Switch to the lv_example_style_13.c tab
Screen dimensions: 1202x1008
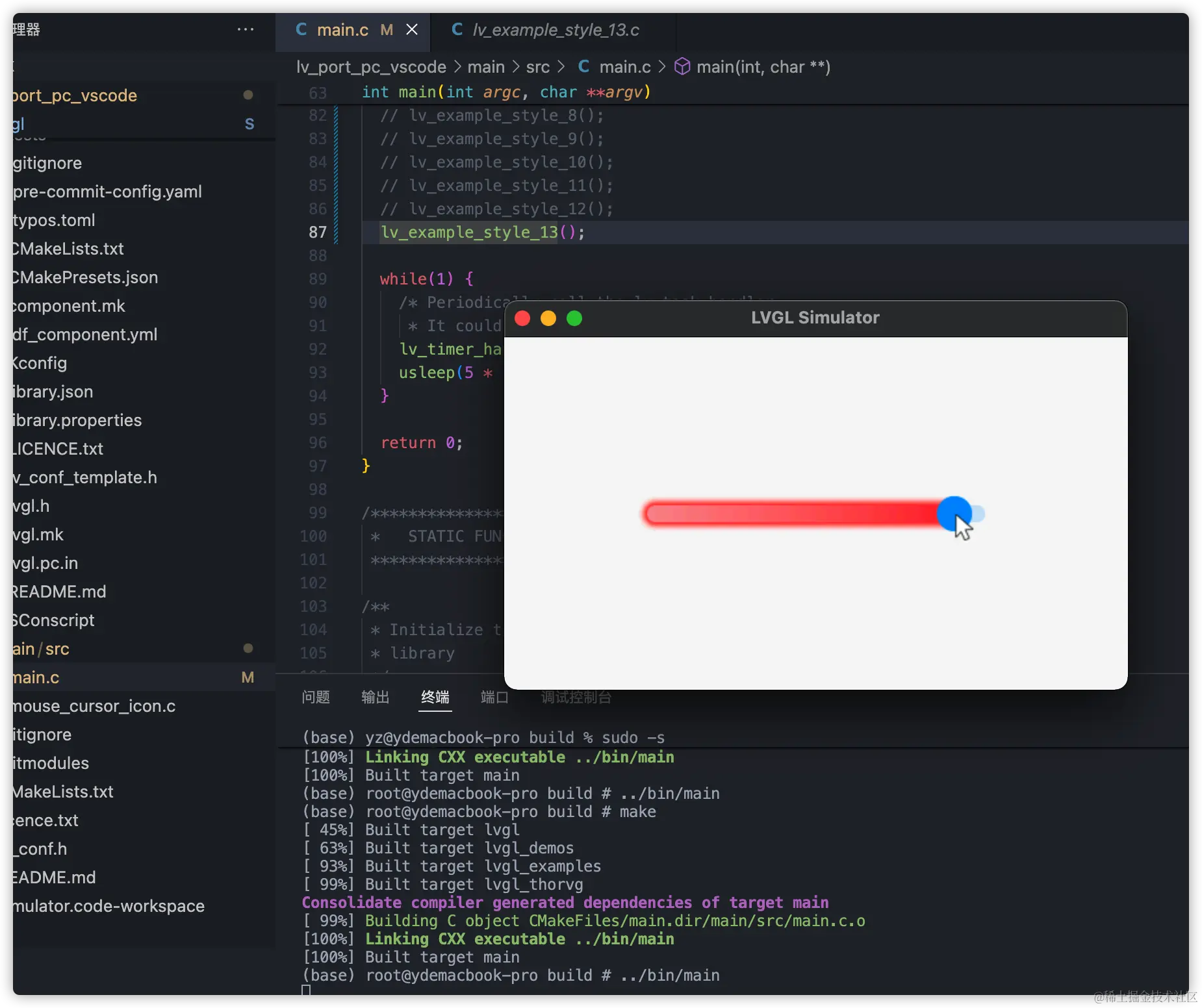[556, 29]
